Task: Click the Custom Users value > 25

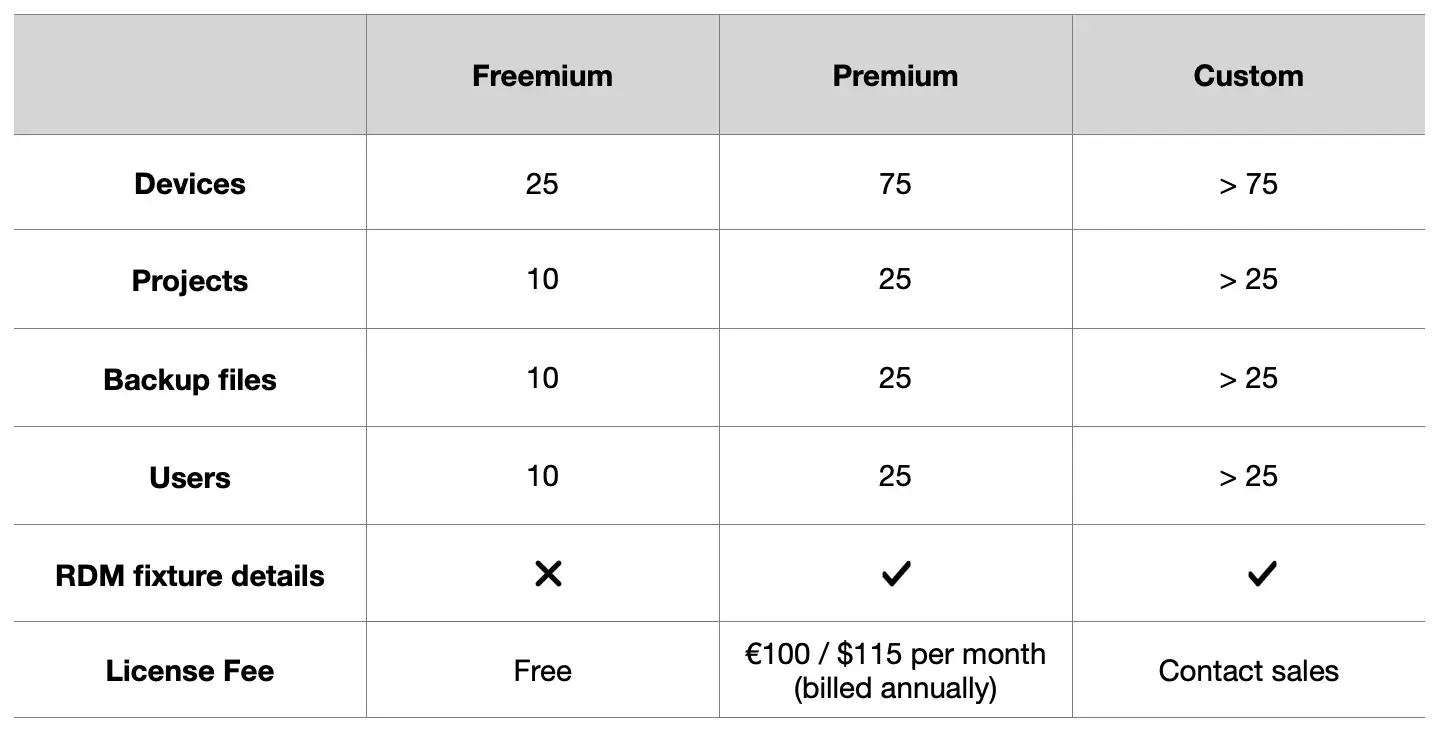Action: click(1248, 476)
